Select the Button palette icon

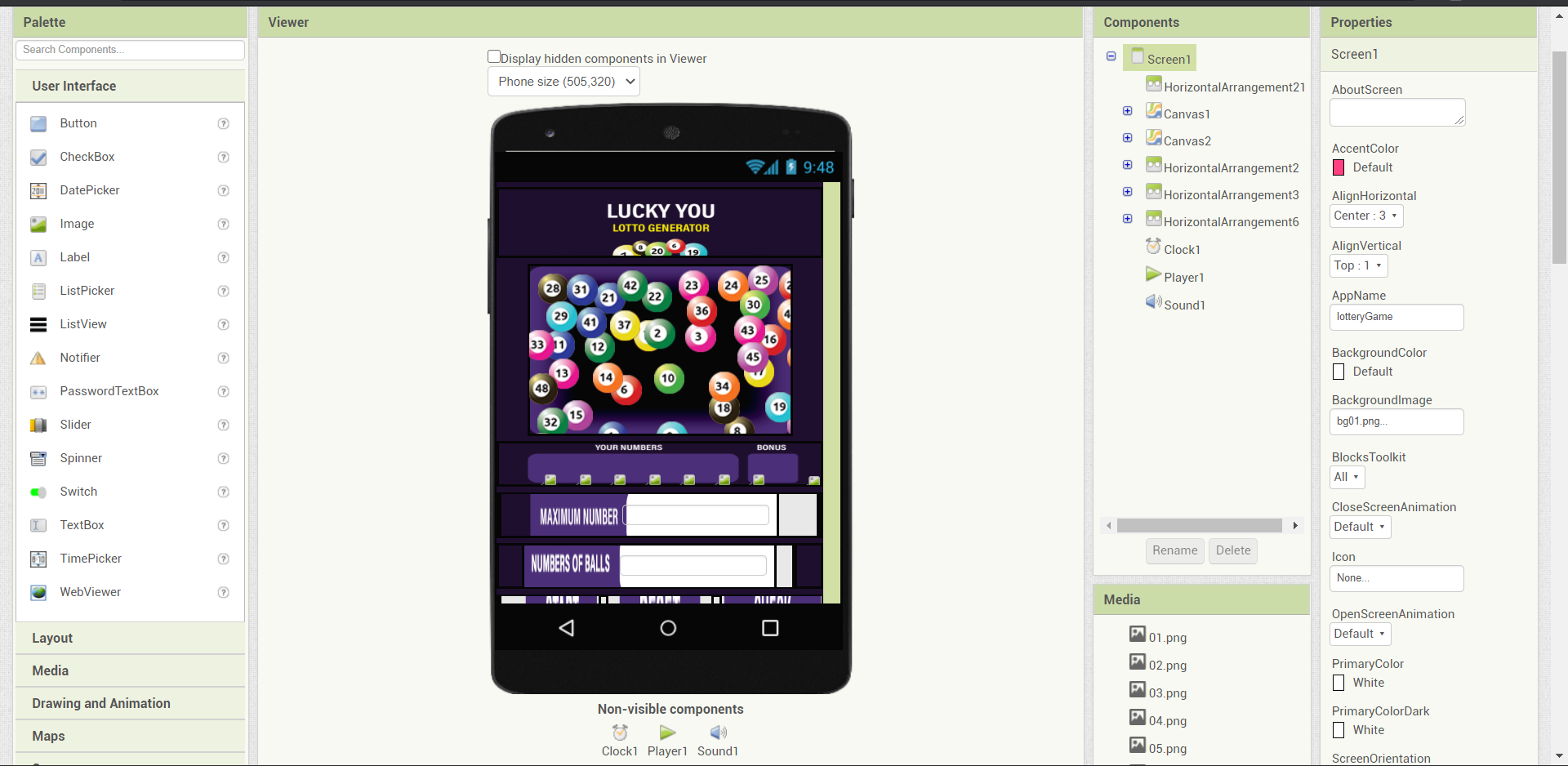pos(38,124)
